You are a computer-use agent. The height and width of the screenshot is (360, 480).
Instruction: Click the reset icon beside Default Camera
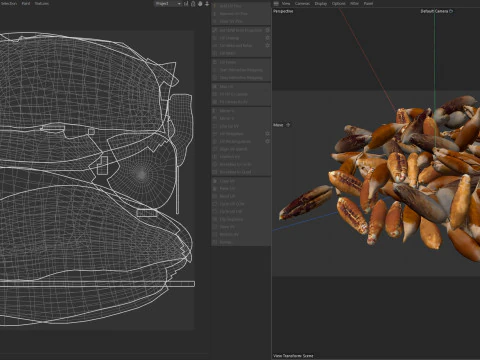coord(451,11)
